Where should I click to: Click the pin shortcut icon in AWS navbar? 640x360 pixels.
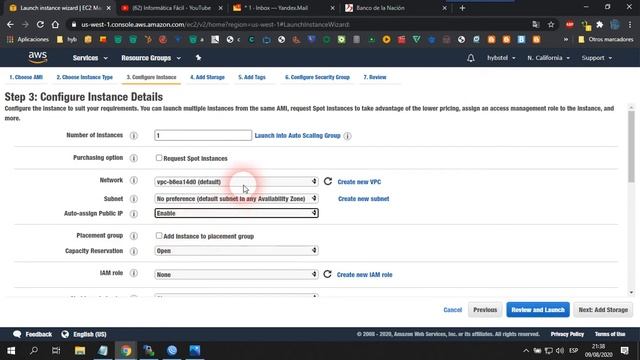[x=198, y=58]
